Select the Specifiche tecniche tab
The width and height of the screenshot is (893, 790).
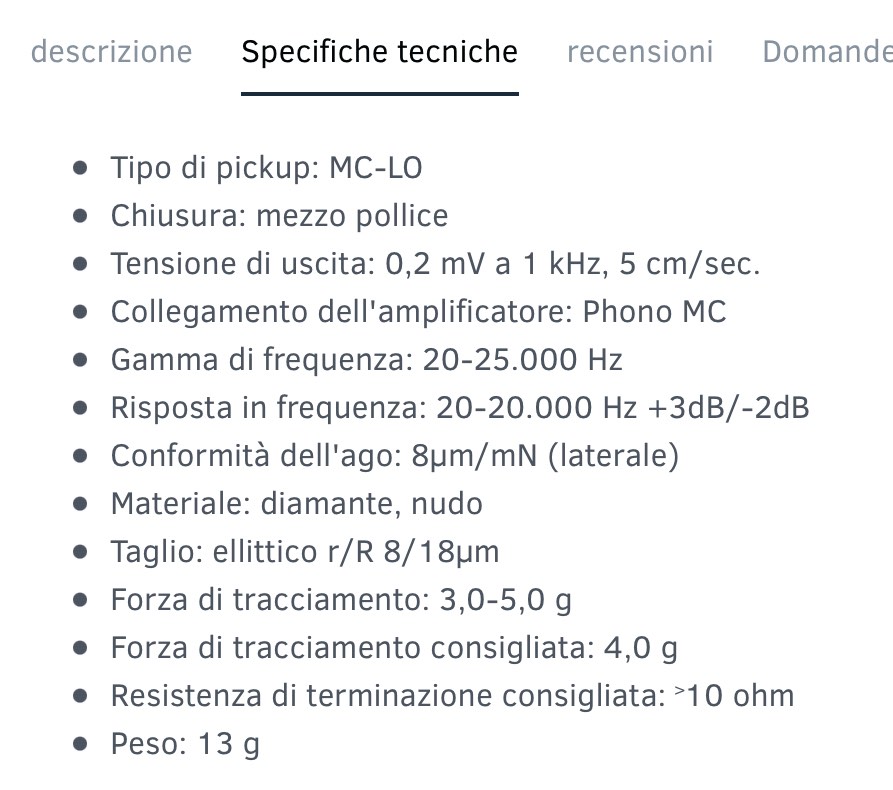pyautogui.click(x=380, y=52)
